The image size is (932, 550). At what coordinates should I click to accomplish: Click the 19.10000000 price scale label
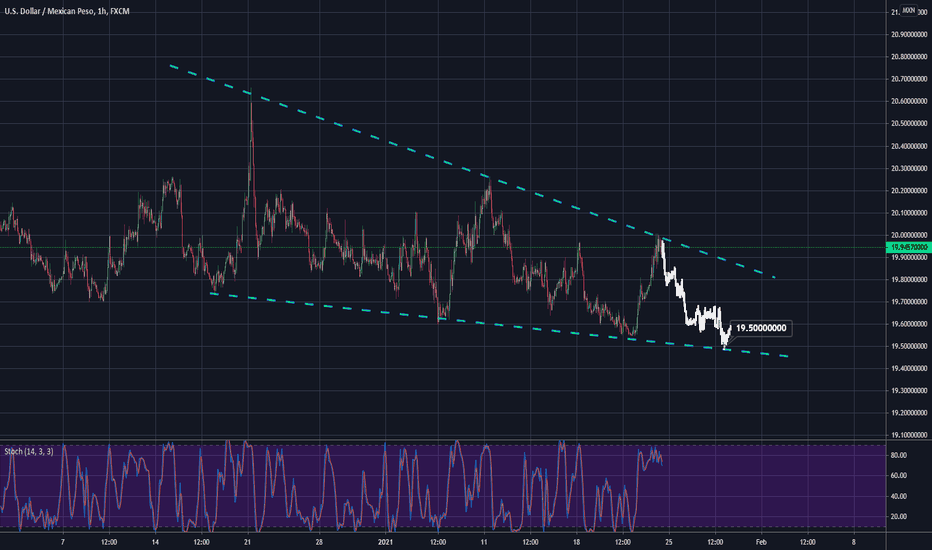909,435
